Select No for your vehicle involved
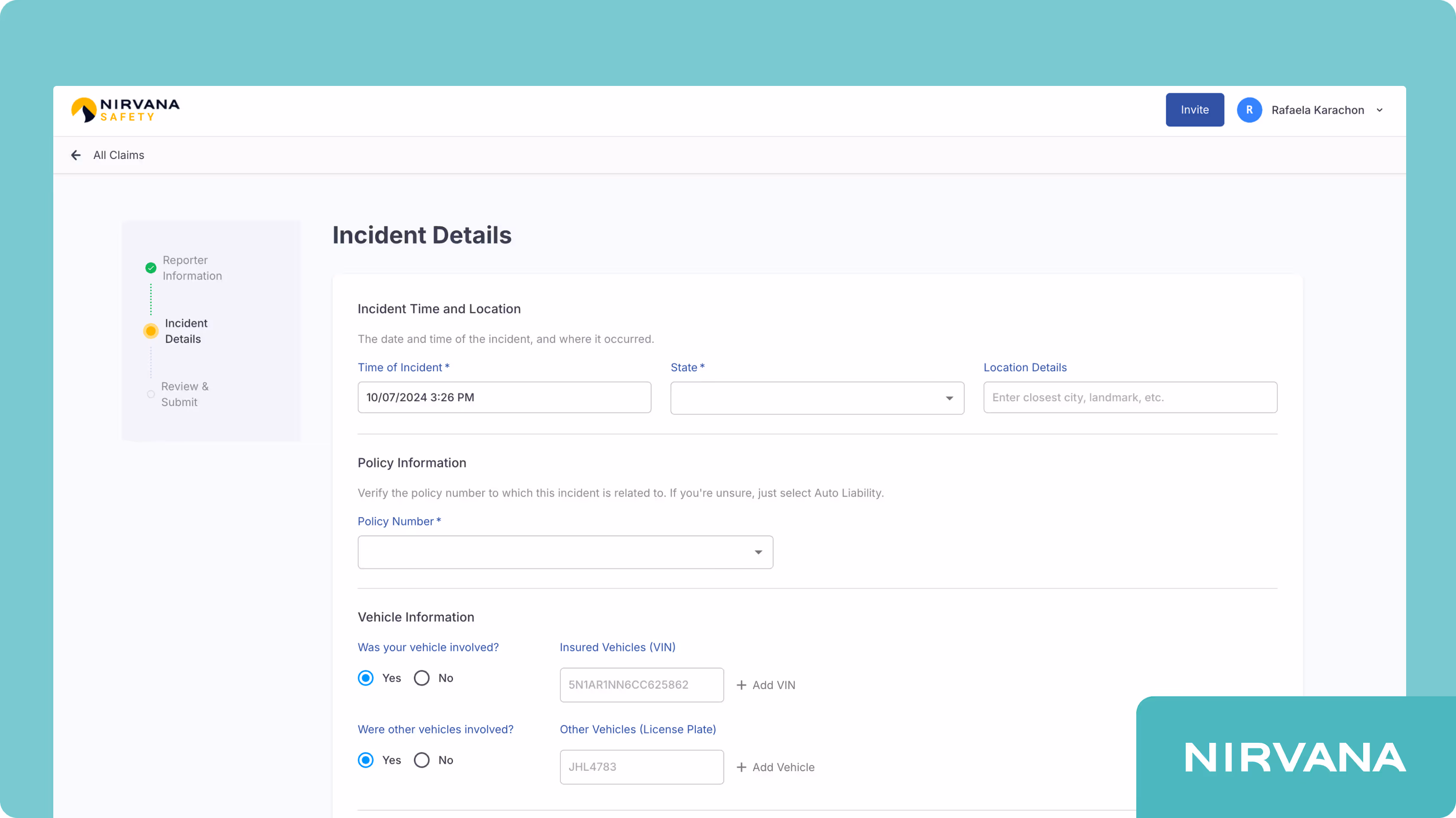Viewport: 1456px width, 818px height. [422, 678]
